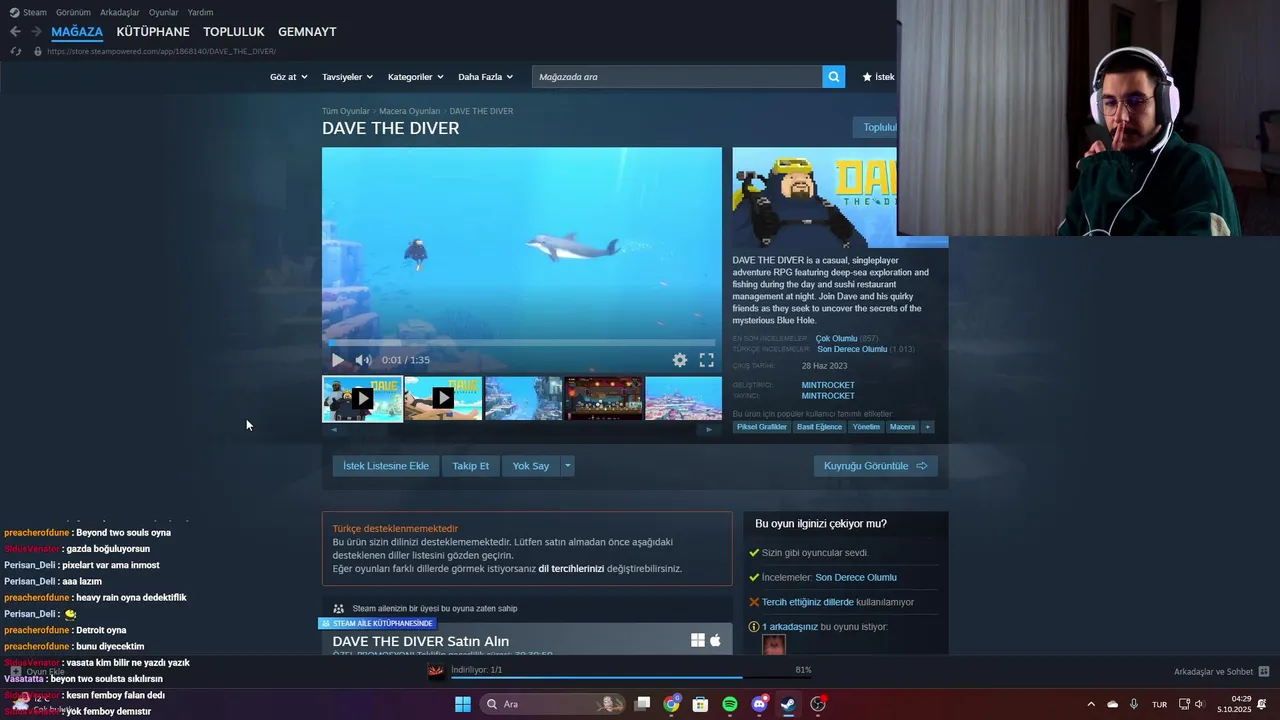
Task: Open Google Chrome from taskbar
Action: pos(671,704)
